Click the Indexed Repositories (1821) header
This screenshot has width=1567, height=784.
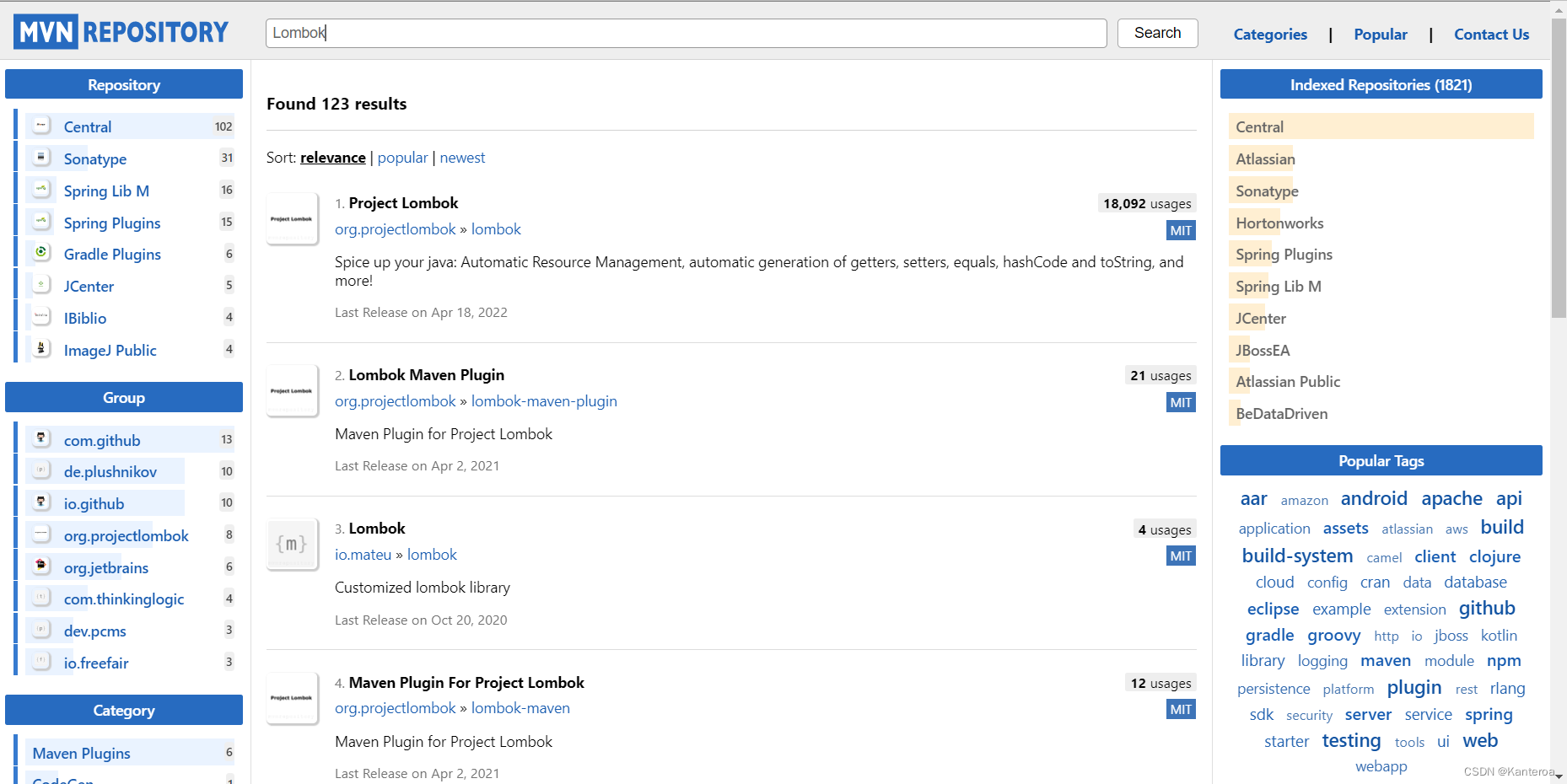click(x=1381, y=84)
